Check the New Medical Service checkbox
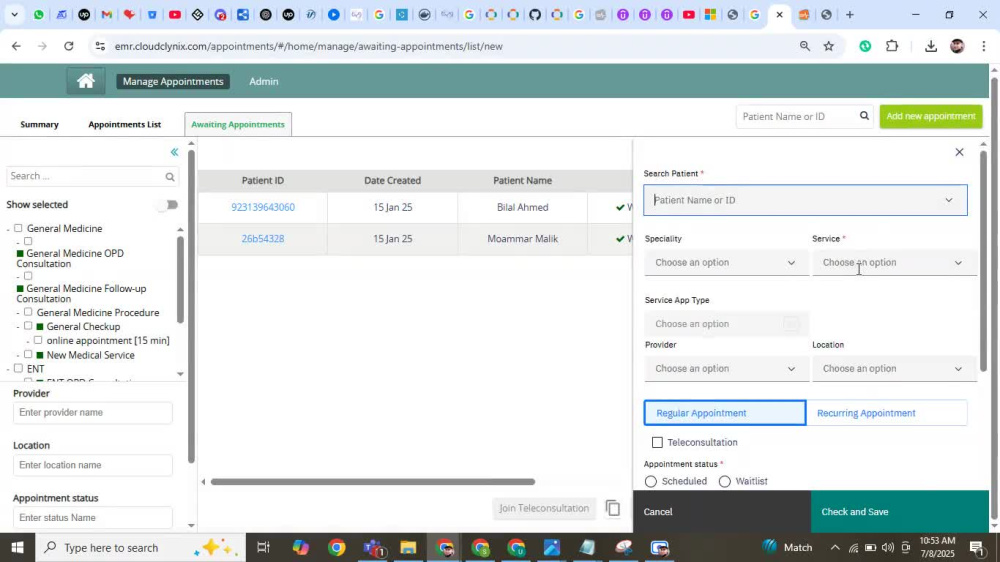1000x562 pixels. coord(28,355)
